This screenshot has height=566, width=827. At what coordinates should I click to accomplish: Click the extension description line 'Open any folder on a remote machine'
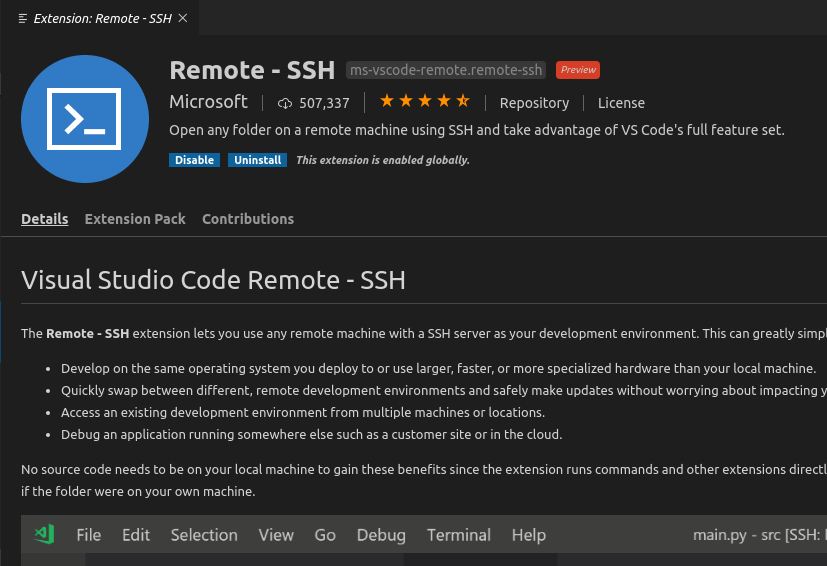pyautogui.click(x=477, y=130)
